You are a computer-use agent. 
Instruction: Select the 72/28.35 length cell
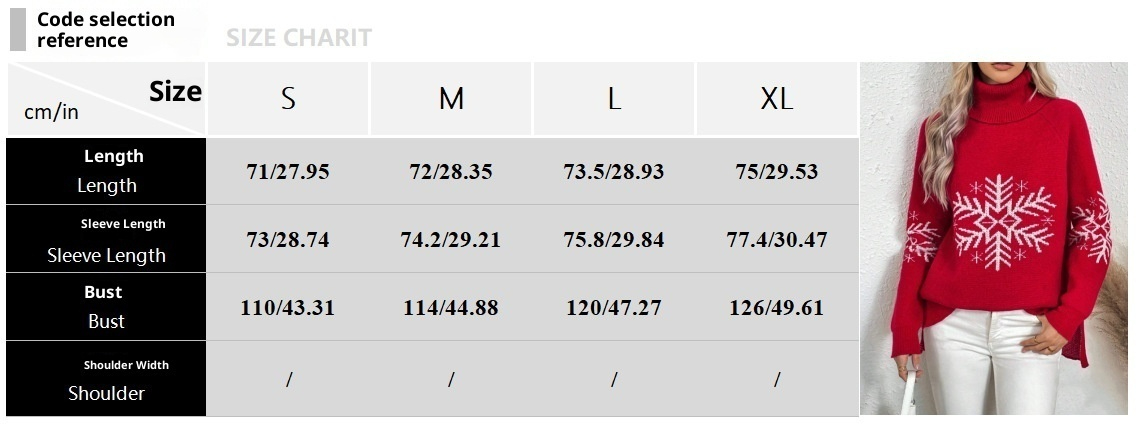coord(451,171)
